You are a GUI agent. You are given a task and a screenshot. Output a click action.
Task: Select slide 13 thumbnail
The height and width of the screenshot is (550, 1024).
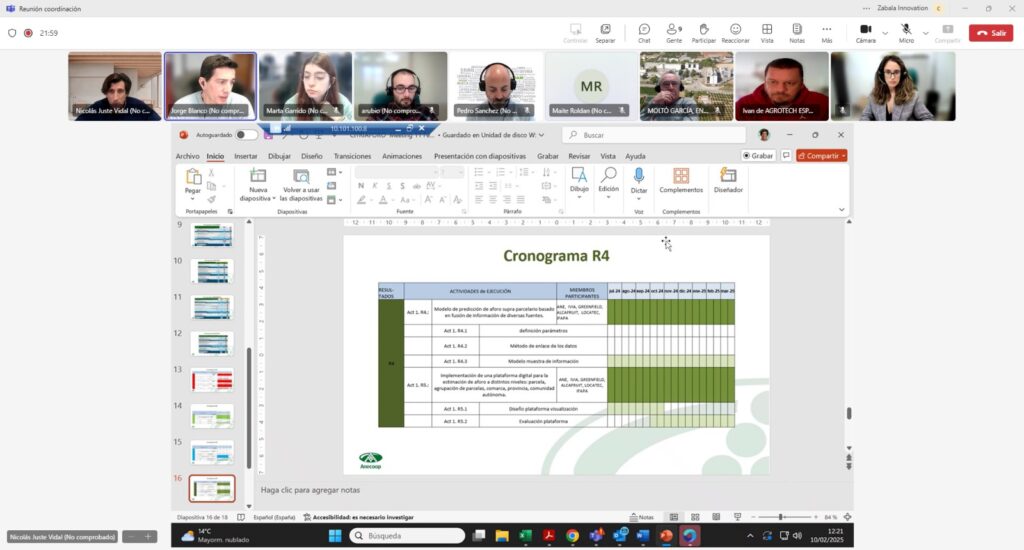[x=212, y=379]
